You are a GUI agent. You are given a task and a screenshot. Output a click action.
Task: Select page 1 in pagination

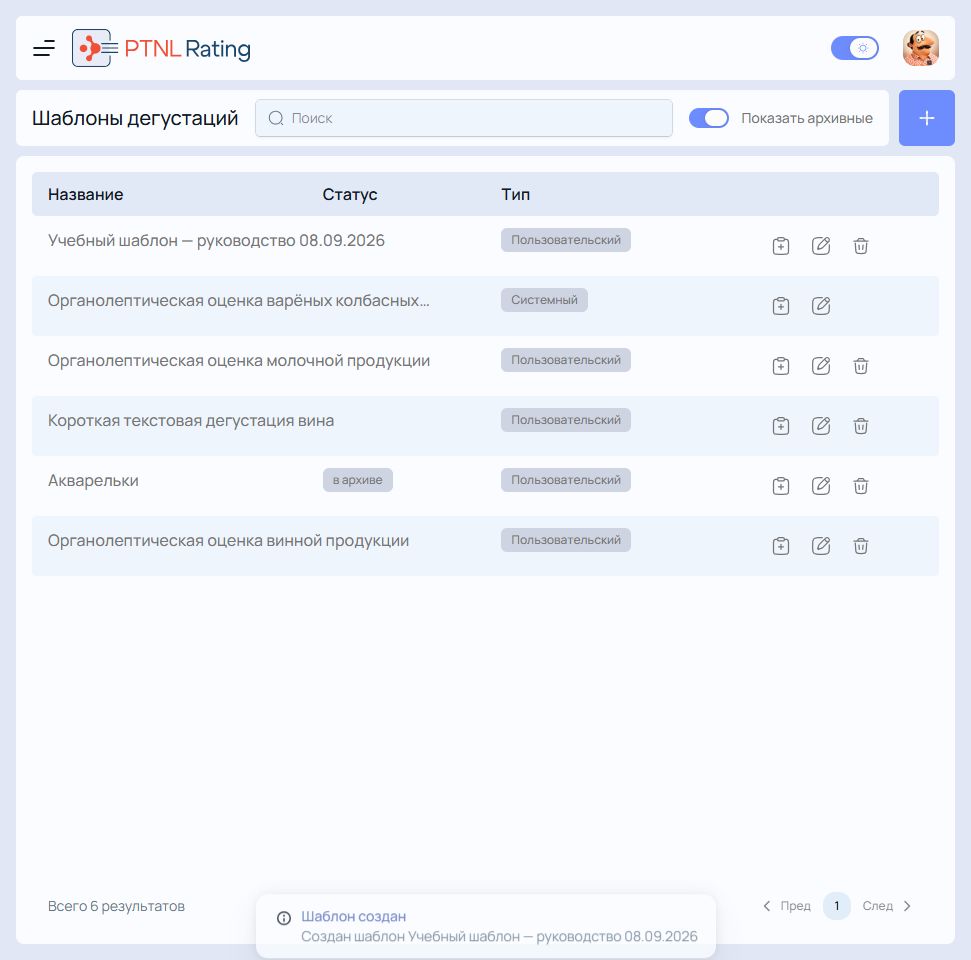pyautogui.click(x=837, y=906)
